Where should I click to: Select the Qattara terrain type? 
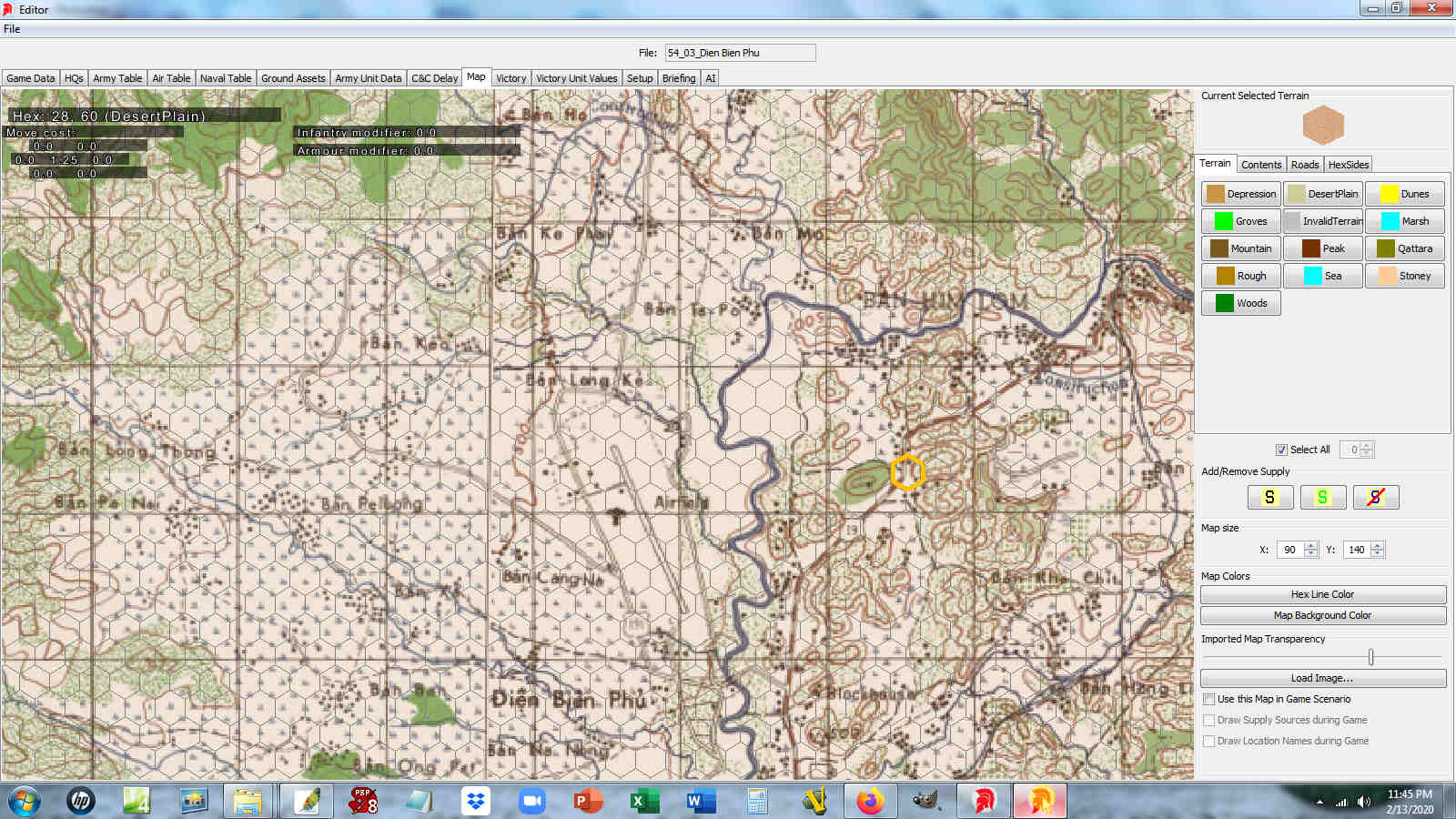click(1405, 248)
